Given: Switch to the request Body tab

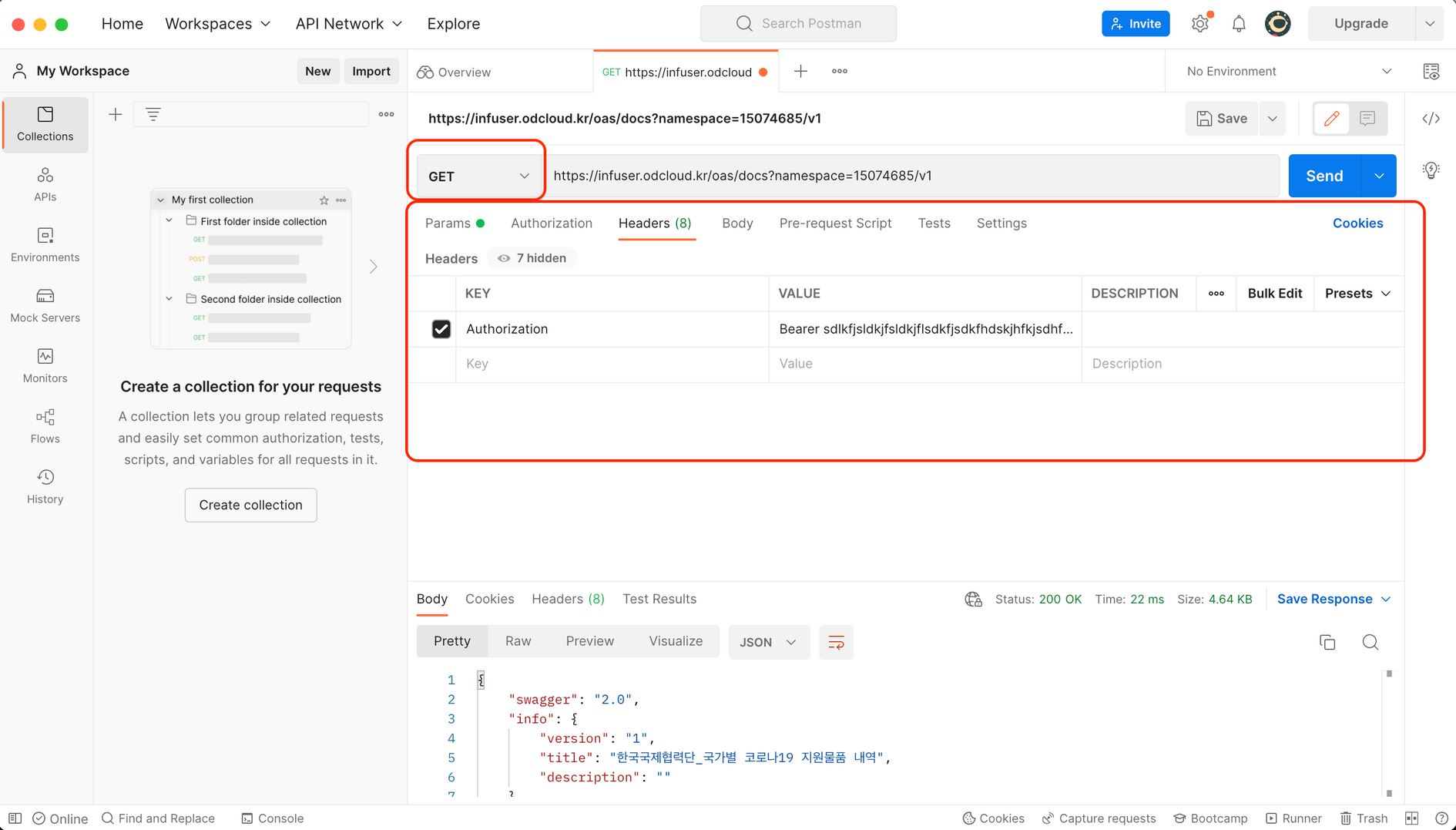Looking at the screenshot, I should tap(737, 223).
